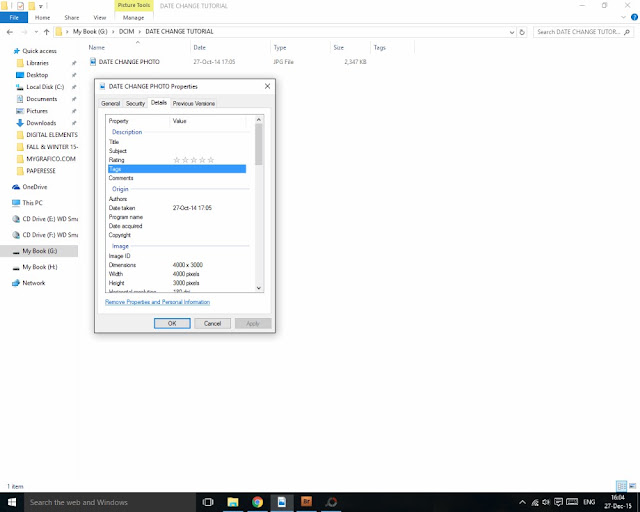Sort files by the Type column
The width and height of the screenshot is (640, 512).
(x=280, y=47)
